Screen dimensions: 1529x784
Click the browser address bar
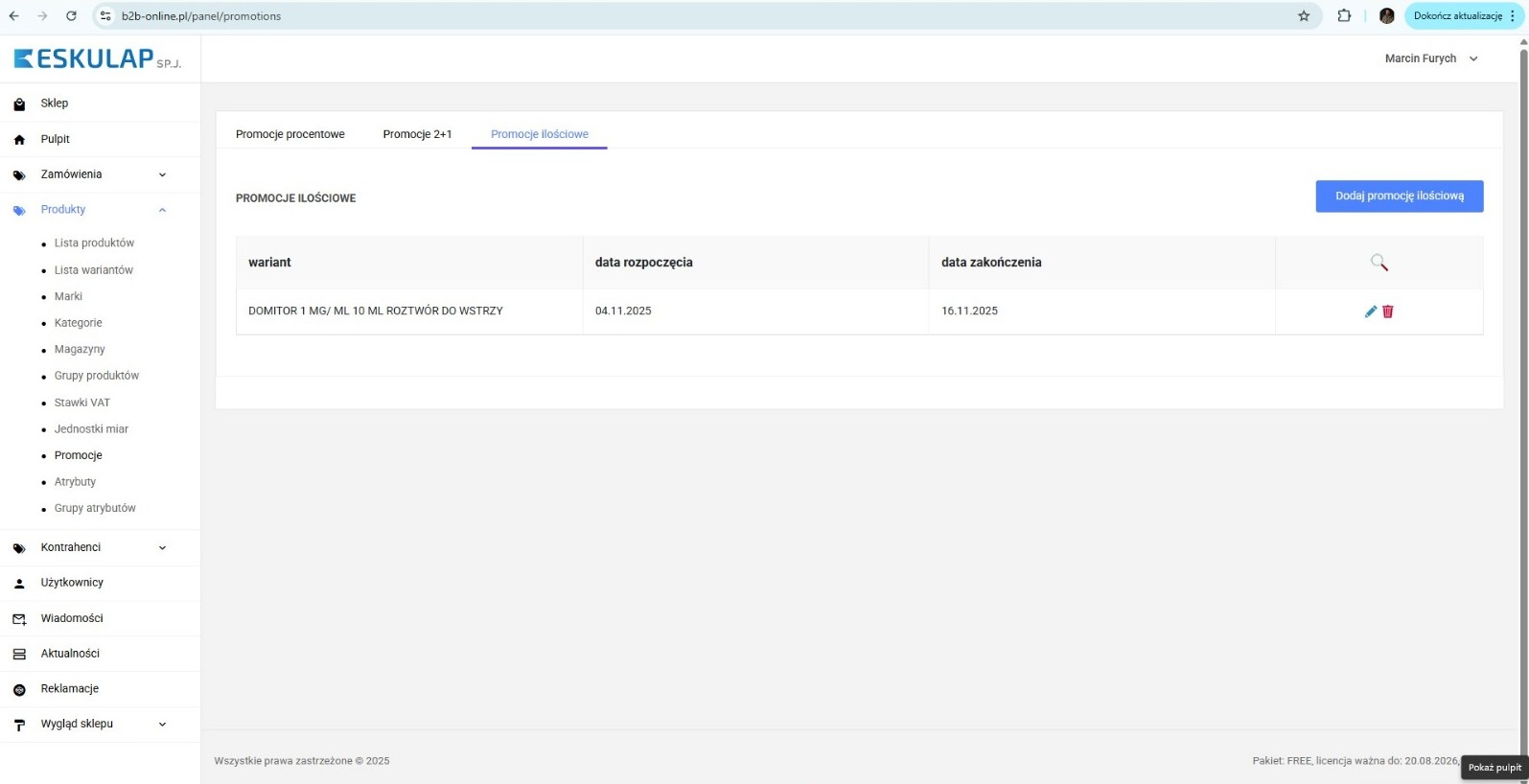(671, 16)
